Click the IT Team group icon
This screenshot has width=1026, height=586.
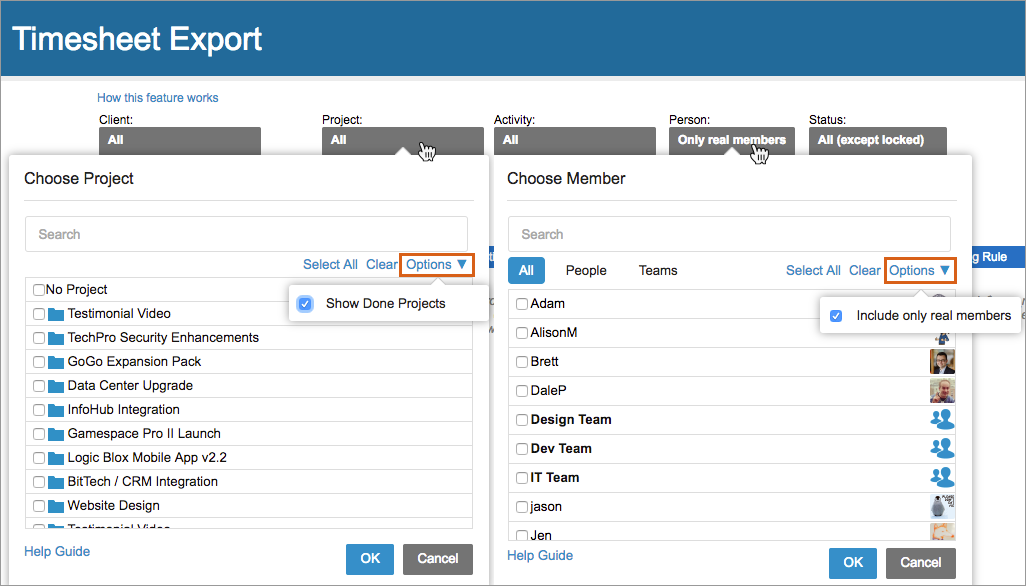click(x=941, y=477)
